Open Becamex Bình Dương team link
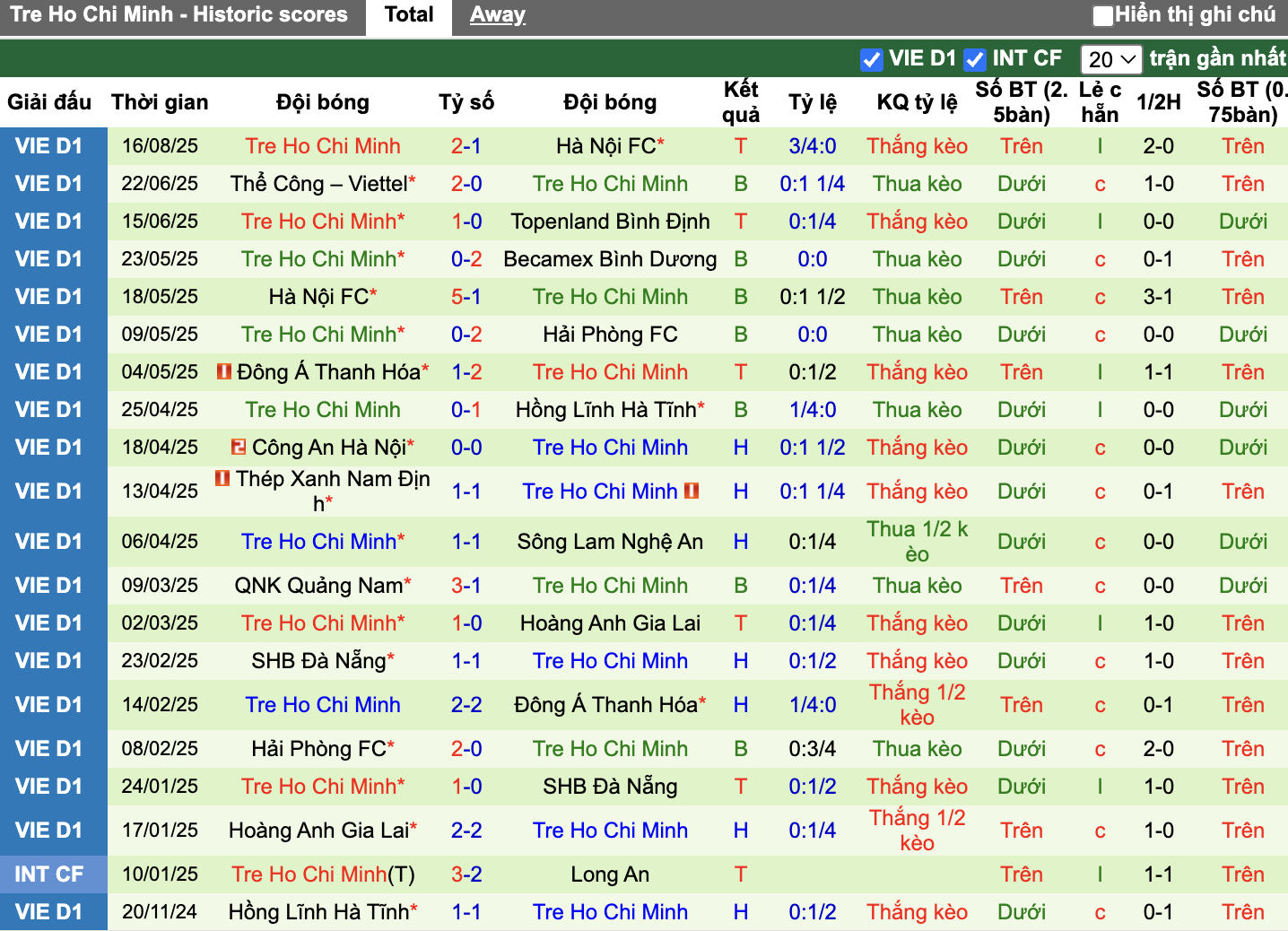The height and width of the screenshot is (931, 1288). [x=610, y=259]
